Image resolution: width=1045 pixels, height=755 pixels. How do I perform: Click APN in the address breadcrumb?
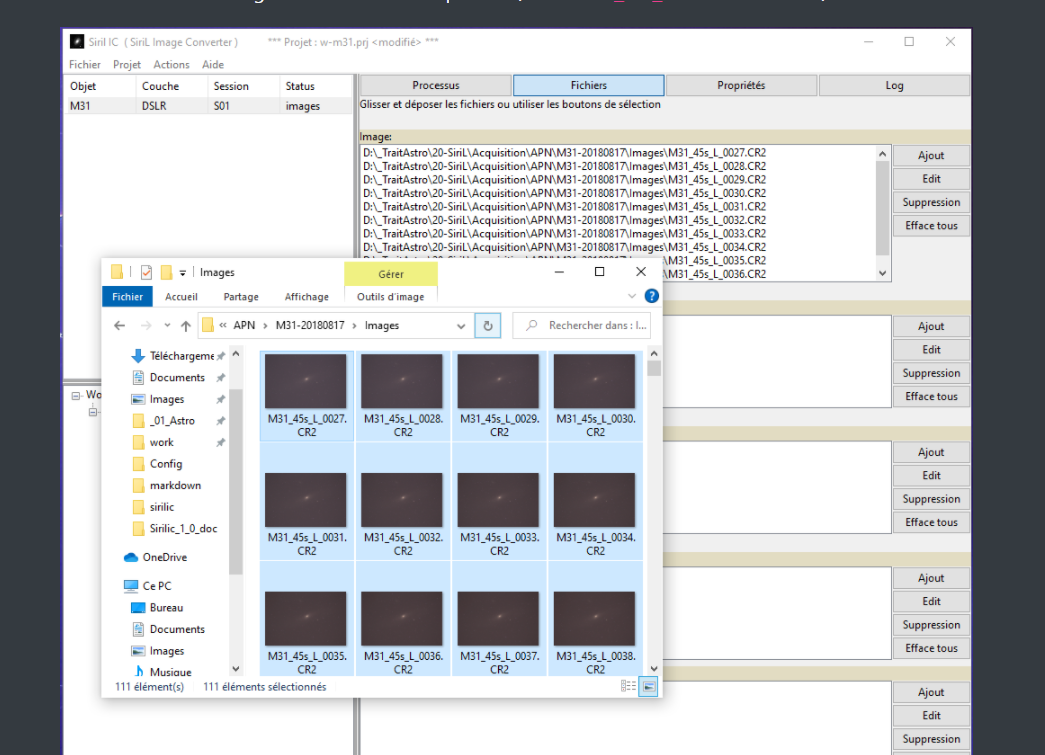click(244, 325)
